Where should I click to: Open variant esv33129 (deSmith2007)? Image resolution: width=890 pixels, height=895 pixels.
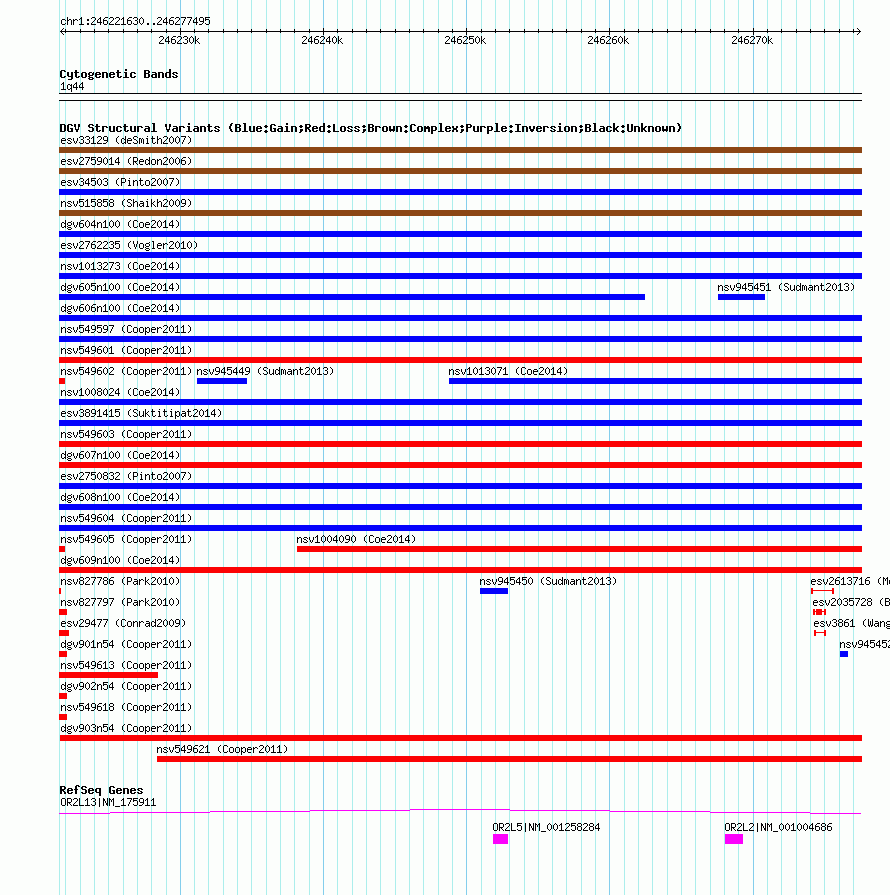coord(126,140)
